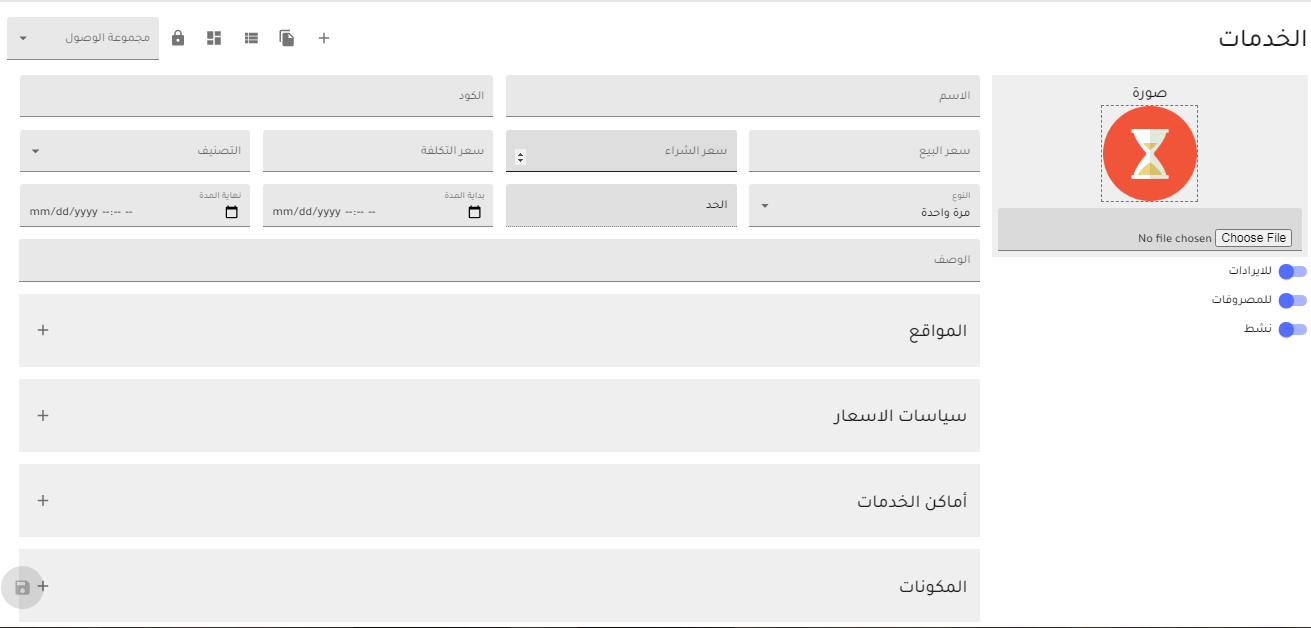Open the calendar picker for نهاية المدة
This screenshot has width=1311, height=628.
(233, 212)
